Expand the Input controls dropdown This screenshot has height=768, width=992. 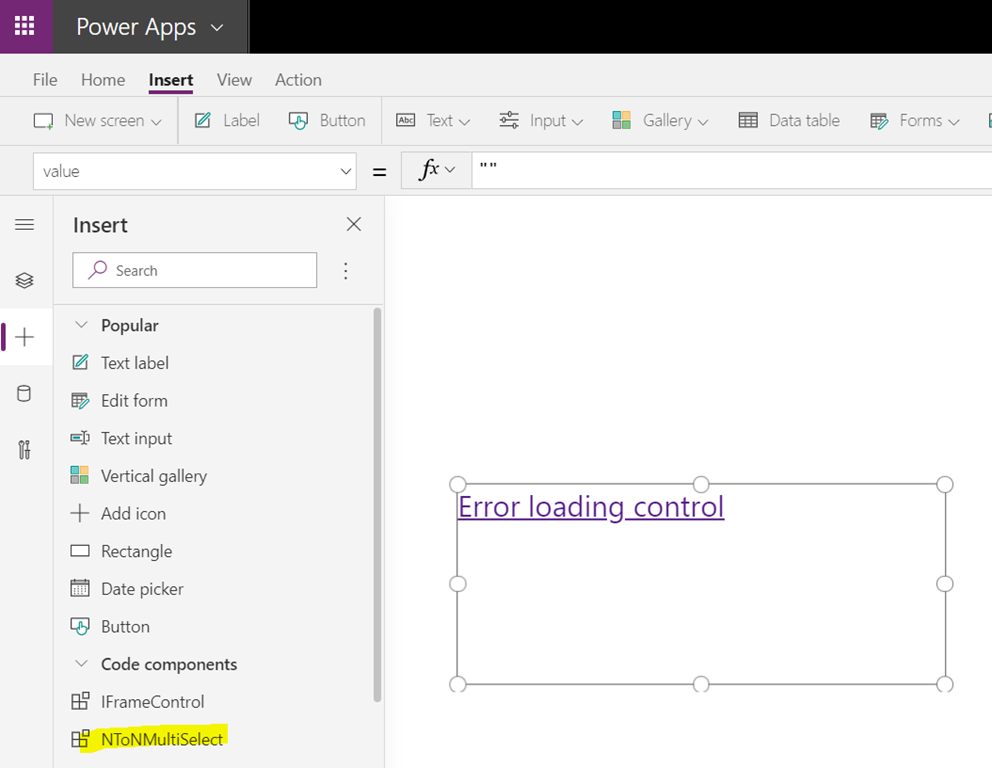click(541, 120)
